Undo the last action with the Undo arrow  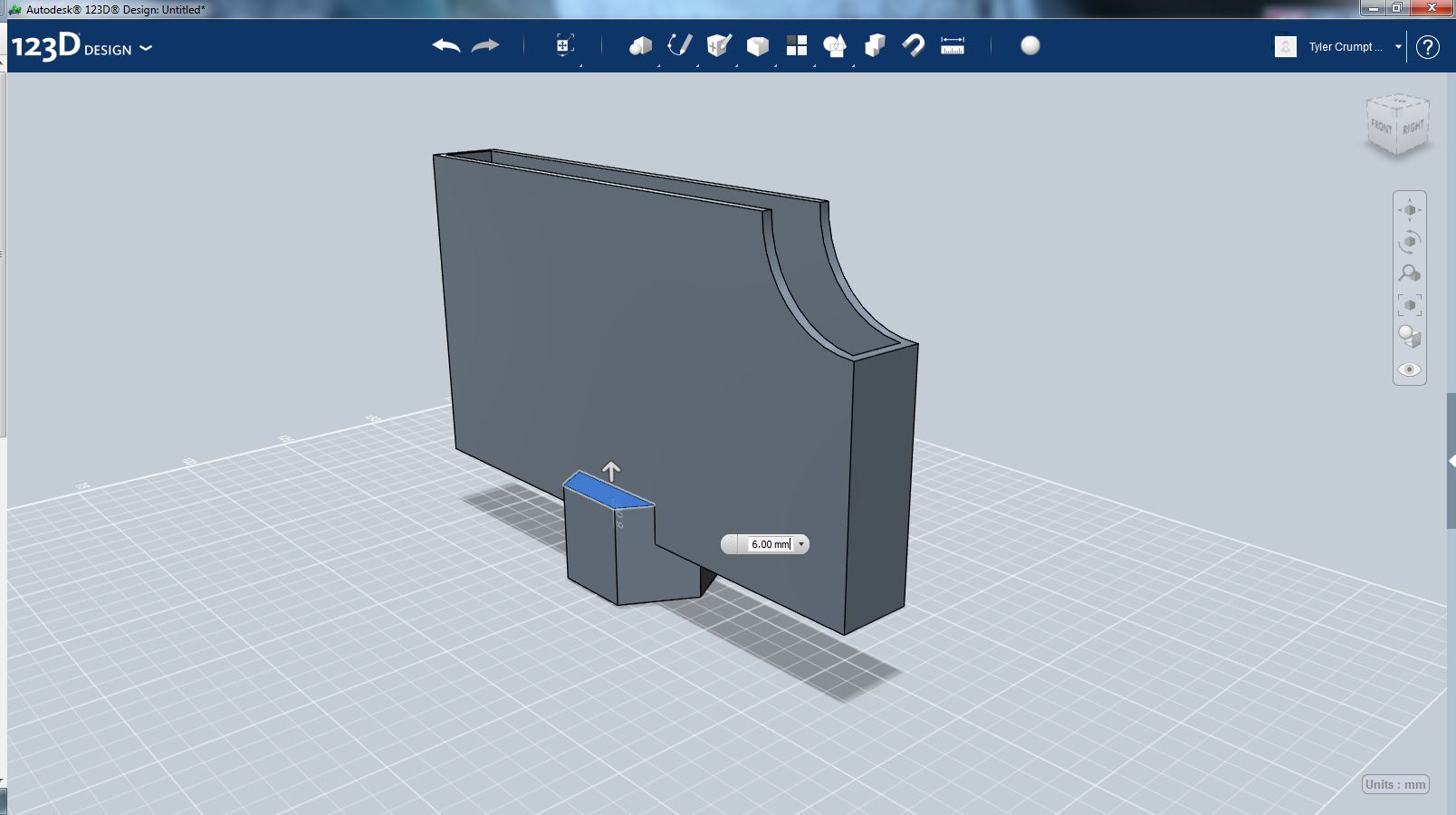coord(446,45)
